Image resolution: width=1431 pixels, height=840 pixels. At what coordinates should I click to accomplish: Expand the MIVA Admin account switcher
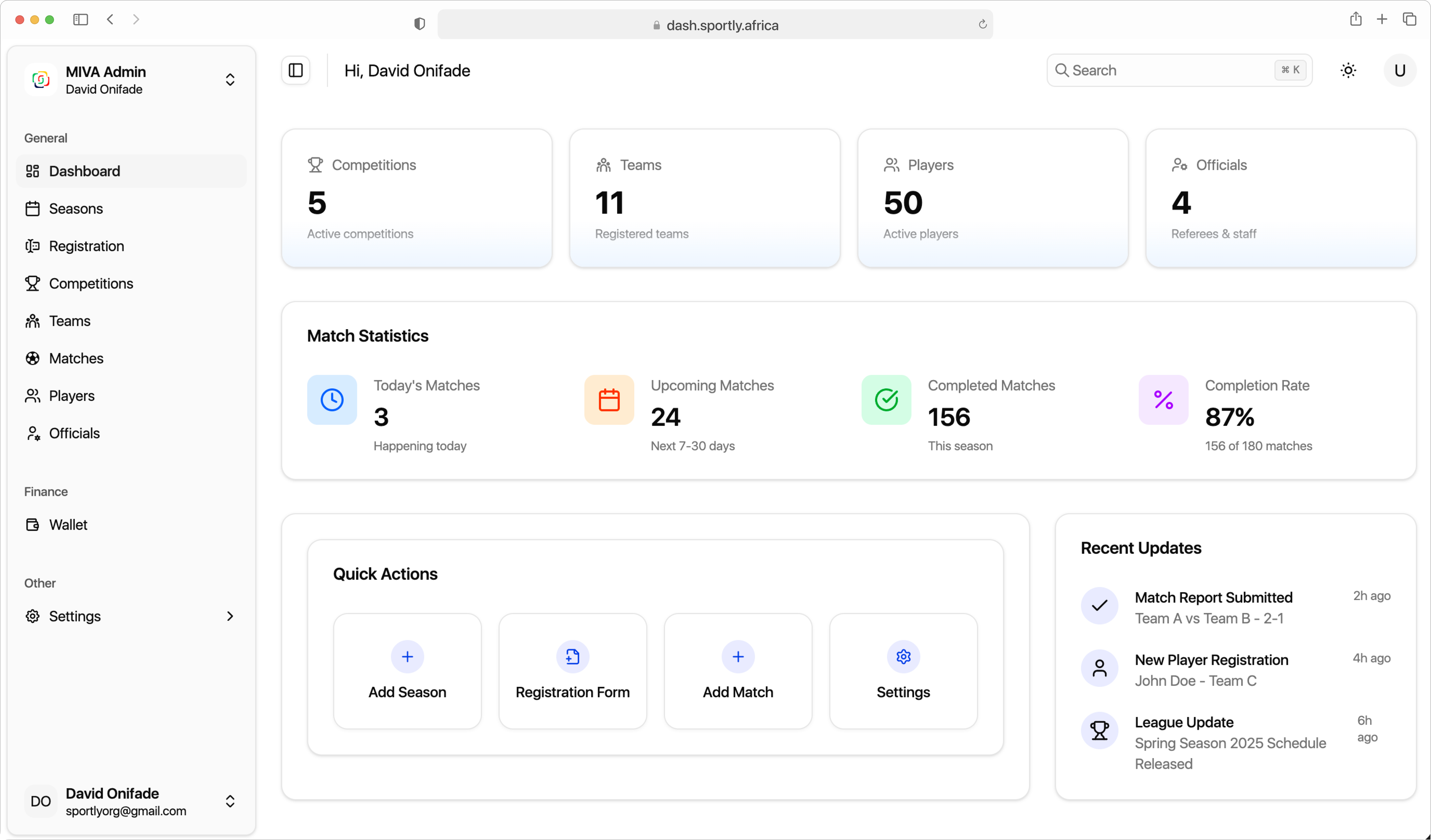[230, 80]
